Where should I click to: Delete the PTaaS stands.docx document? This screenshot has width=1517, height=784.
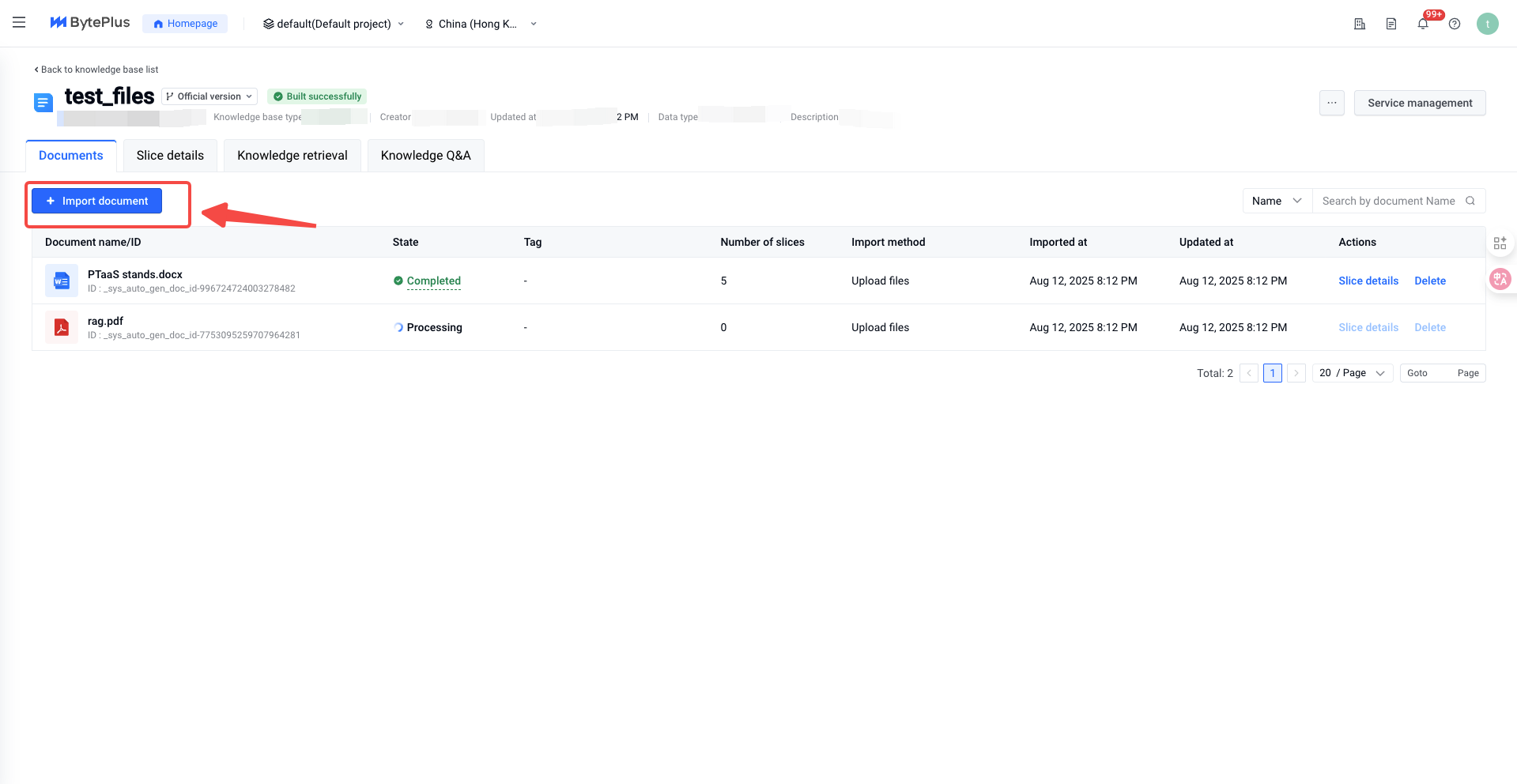coord(1429,281)
